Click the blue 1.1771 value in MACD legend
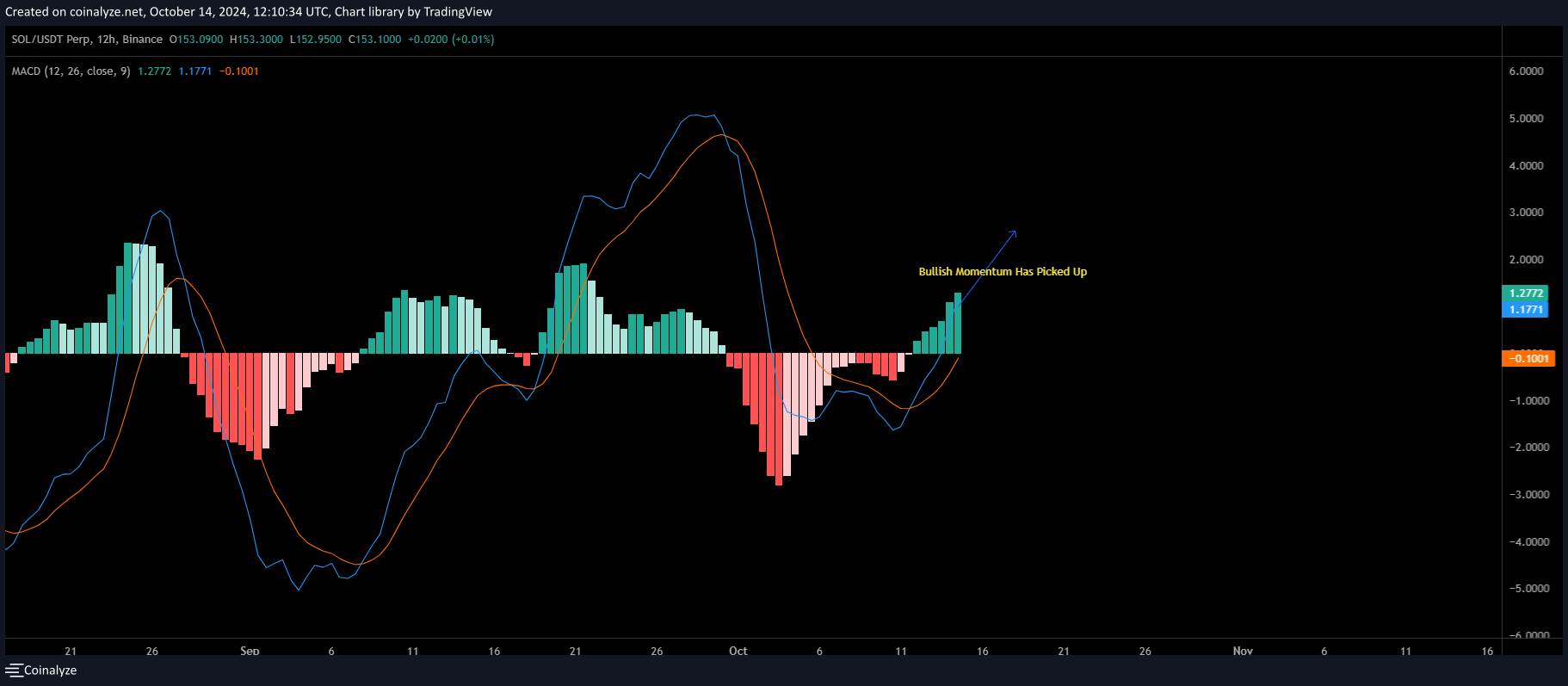Viewport: 1568px width, 686px height. 194,71
